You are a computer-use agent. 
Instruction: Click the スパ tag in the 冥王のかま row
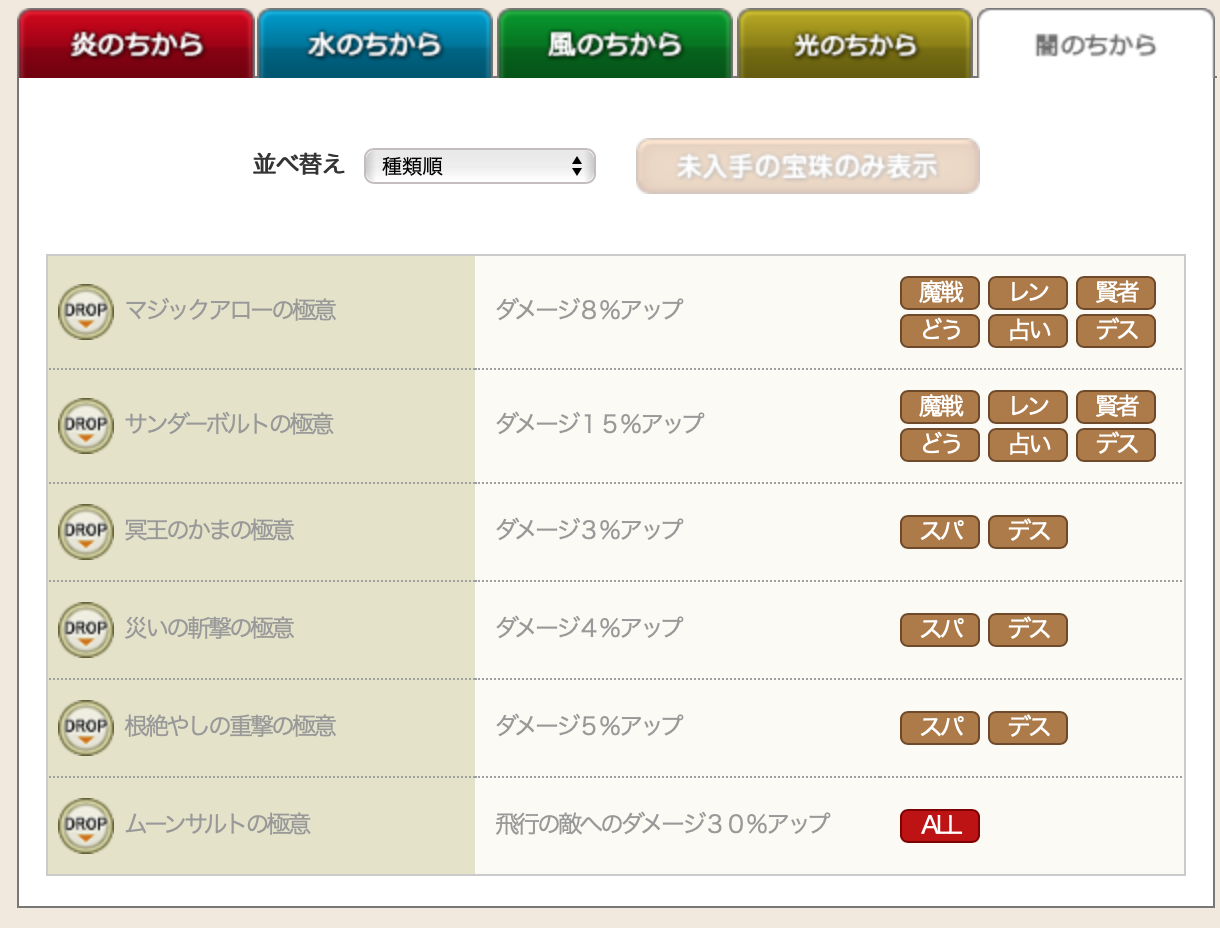tap(940, 532)
